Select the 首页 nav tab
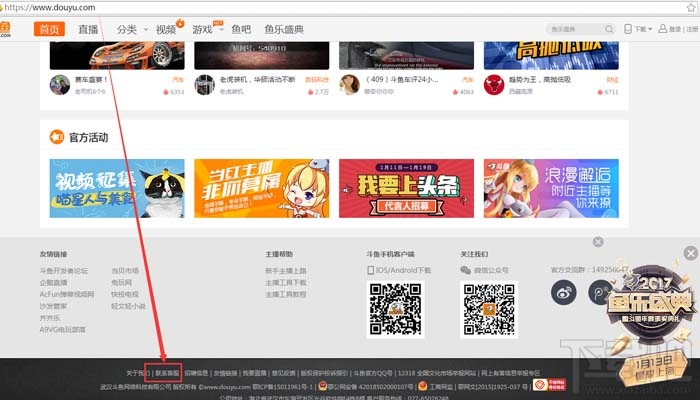 tap(49, 29)
